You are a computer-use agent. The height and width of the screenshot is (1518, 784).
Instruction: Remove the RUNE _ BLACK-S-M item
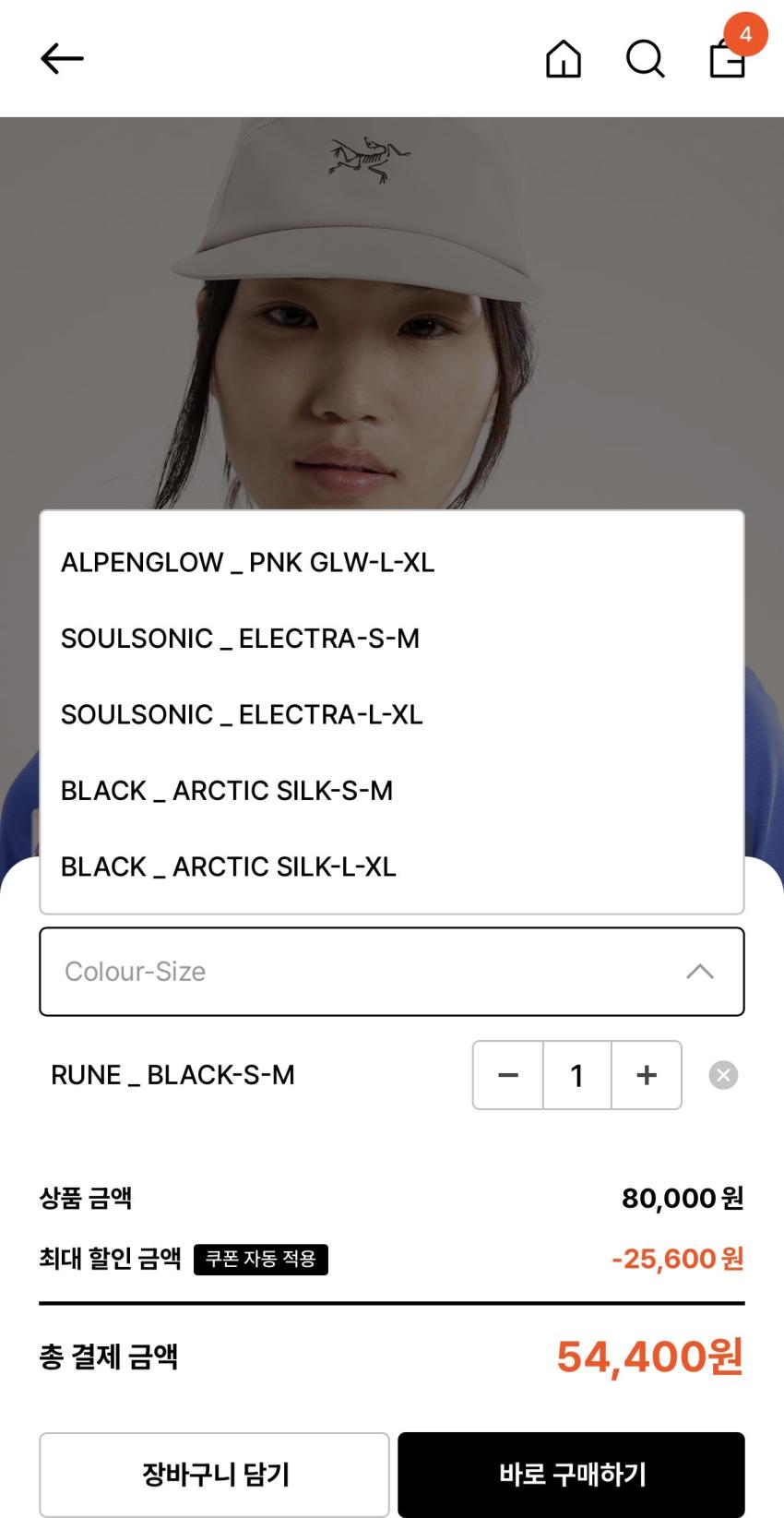pyautogui.click(x=723, y=1075)
